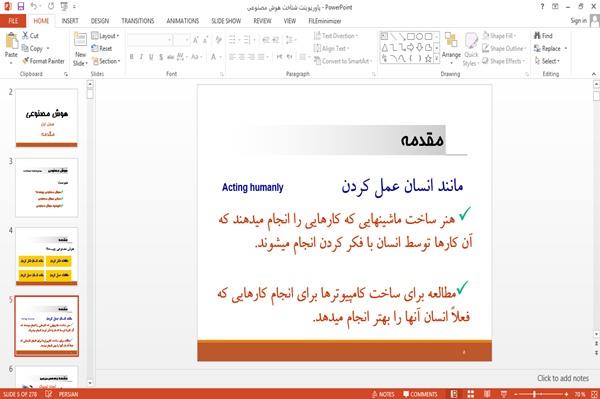Click the Save icon in quick access toolbar

pyautogui.click(x=21, y=7)
